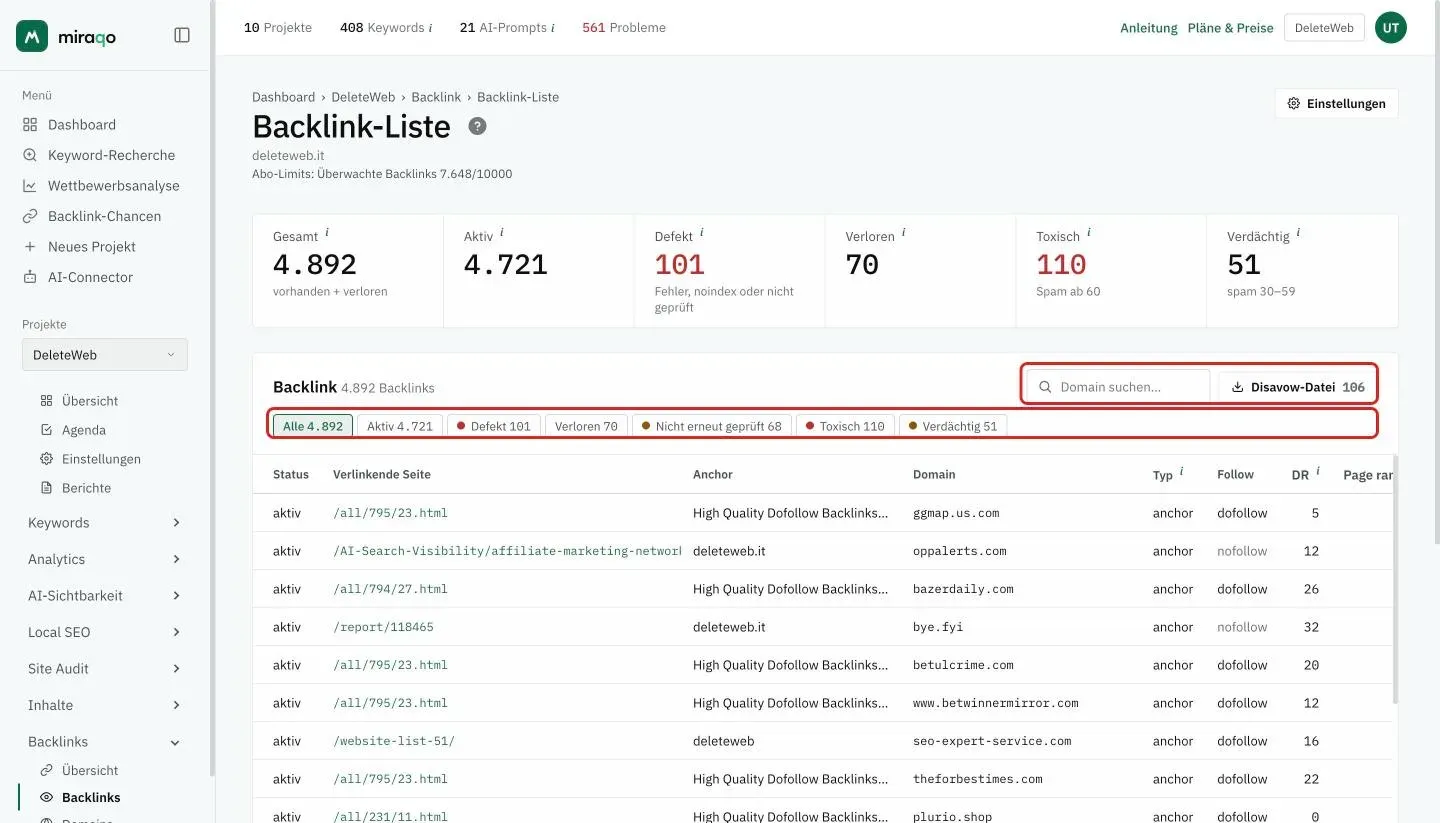Click info icon on Toxisch card
Image resolution: width=1440 pixels, height=823 pixels.
(1089, 232)
